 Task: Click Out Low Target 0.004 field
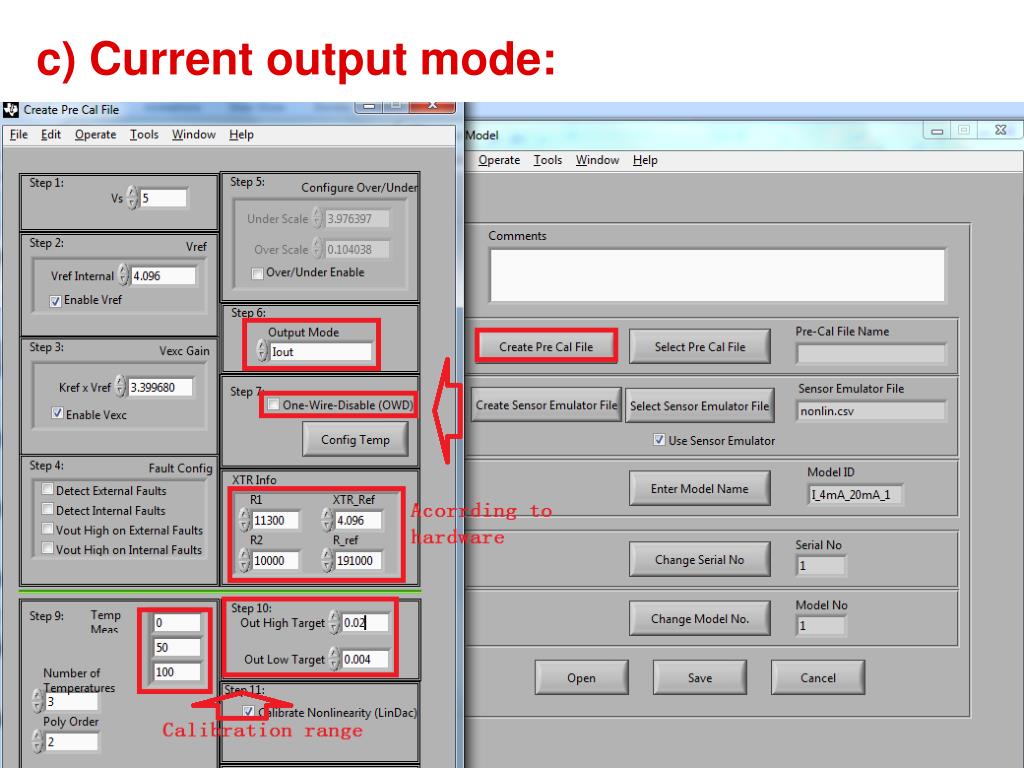365,659
